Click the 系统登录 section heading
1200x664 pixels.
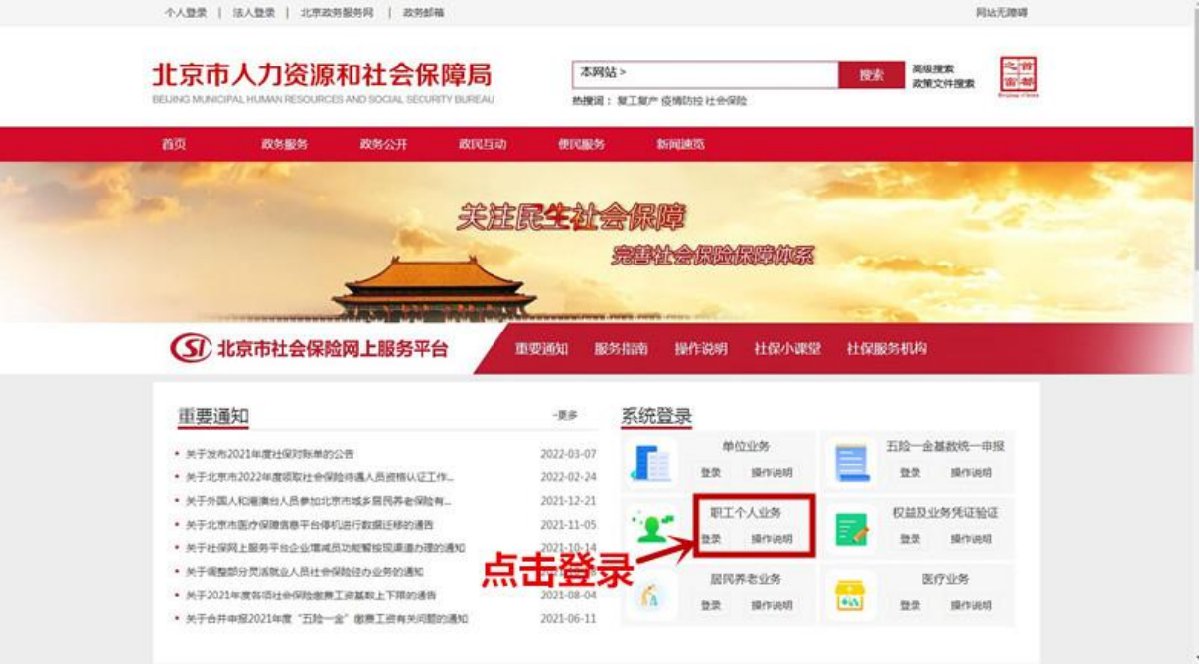[657, 416]
